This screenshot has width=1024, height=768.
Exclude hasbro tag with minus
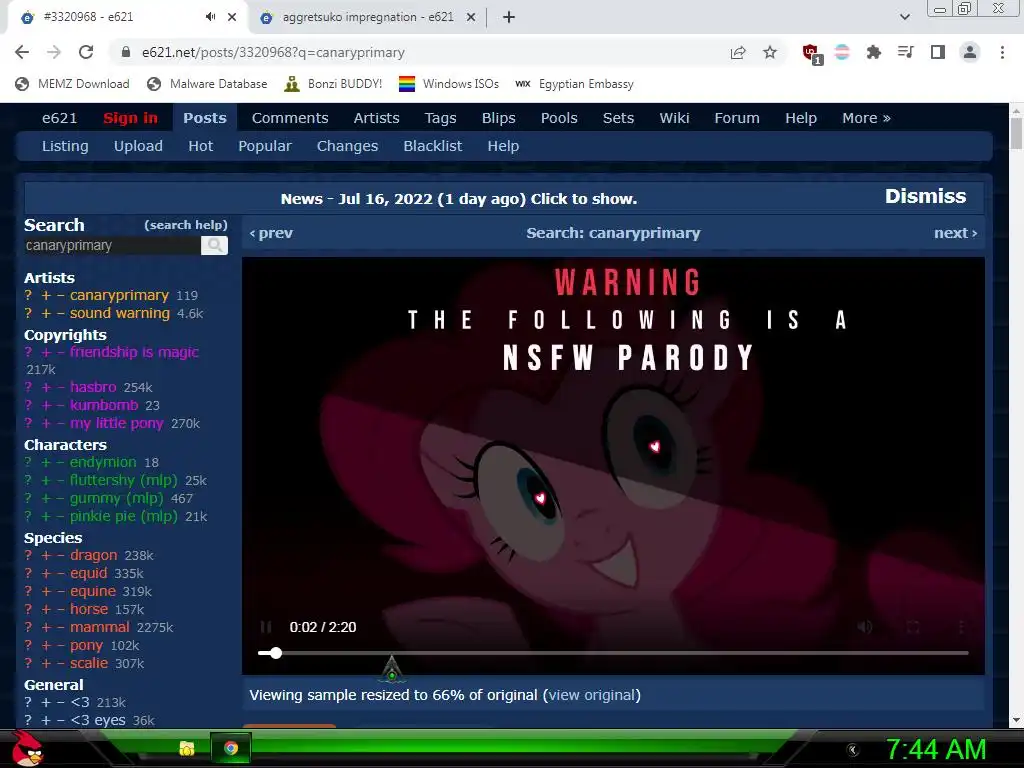tap(61, 387)
